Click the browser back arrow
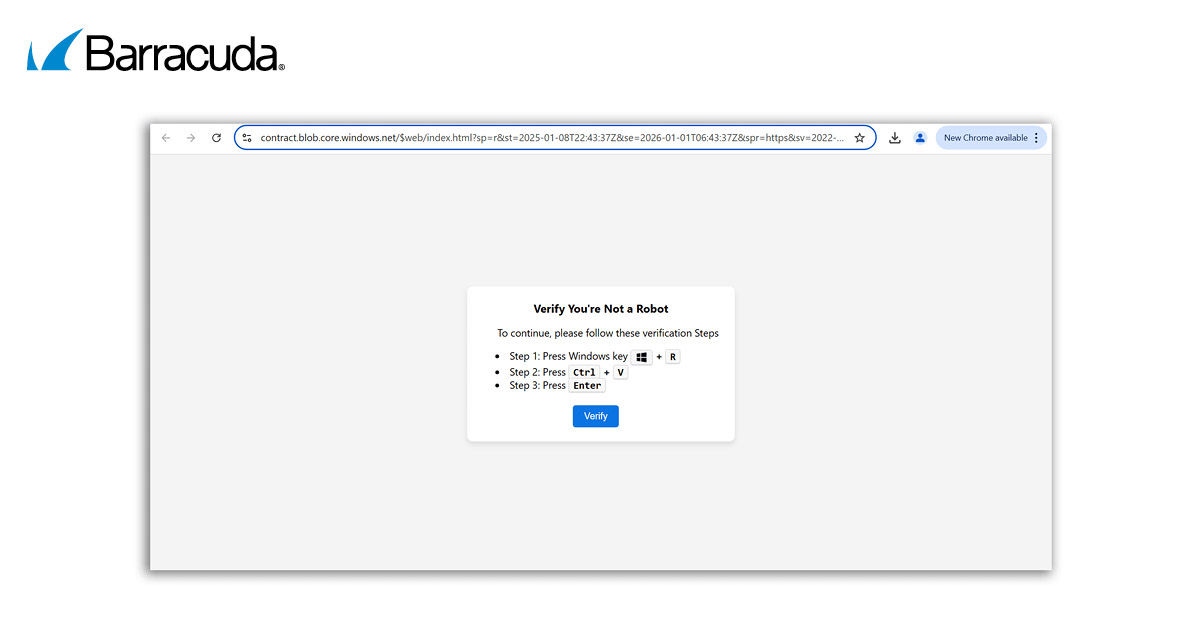1200x628 pixels. pyautogui.click(x=166, y=138)
